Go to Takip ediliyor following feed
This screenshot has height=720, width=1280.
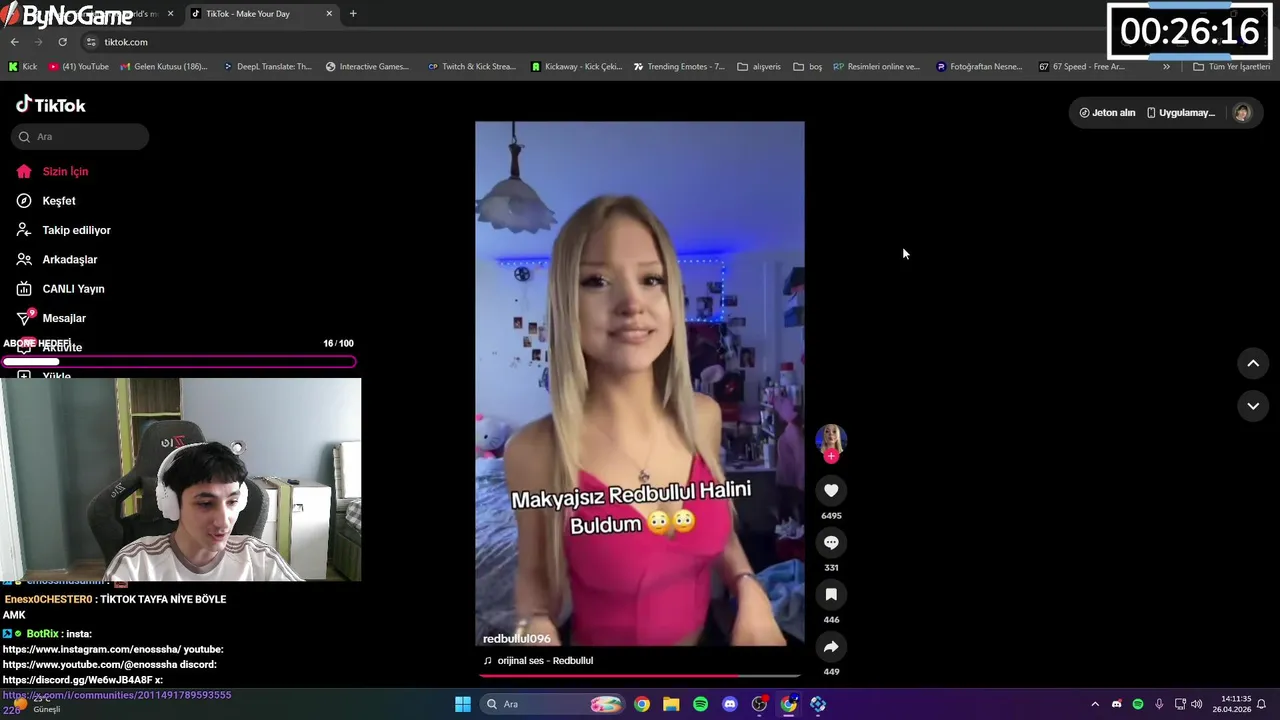(63, 230)
